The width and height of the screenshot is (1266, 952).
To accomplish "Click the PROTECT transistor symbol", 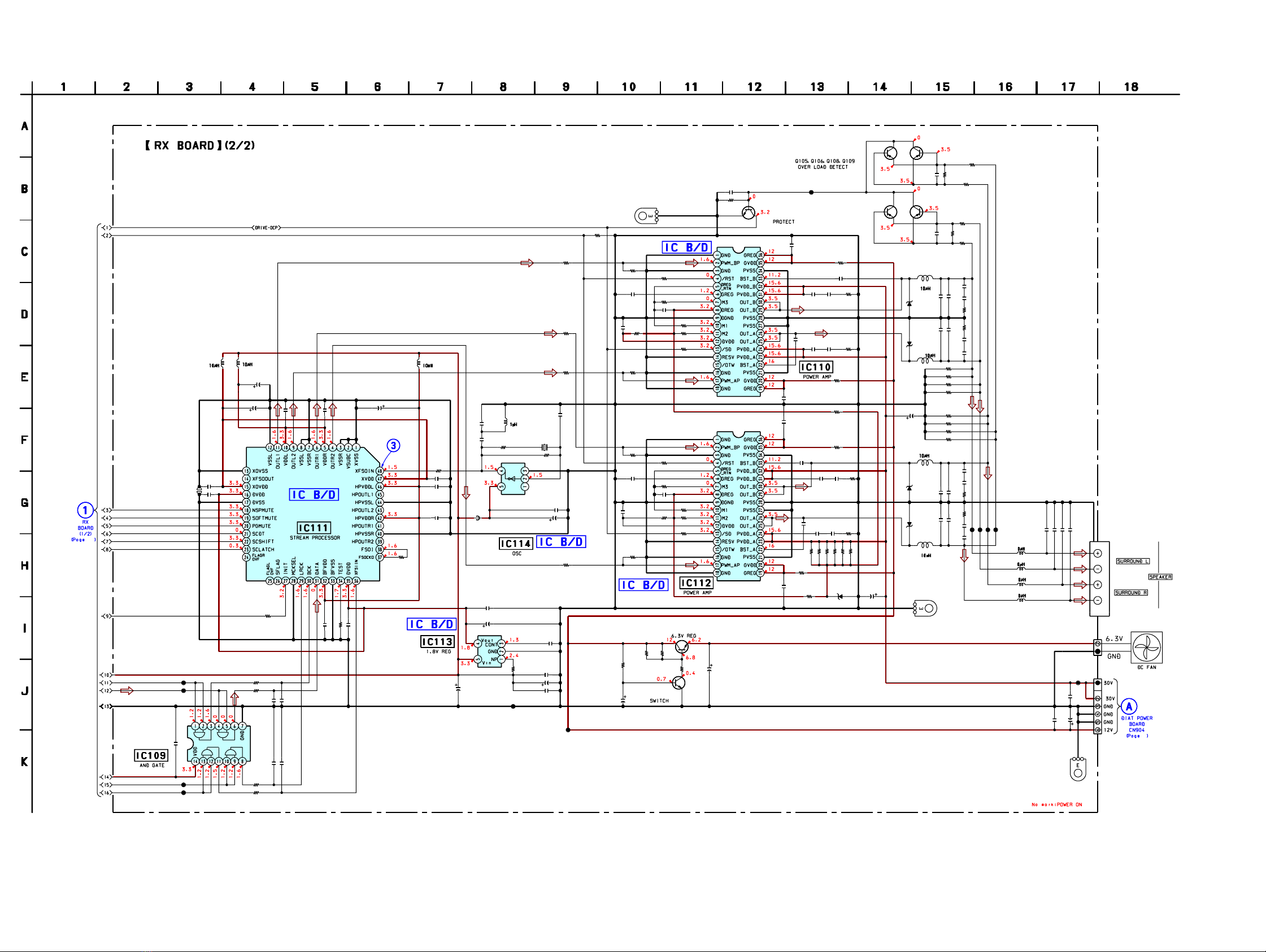I will [x=748, y=213].
